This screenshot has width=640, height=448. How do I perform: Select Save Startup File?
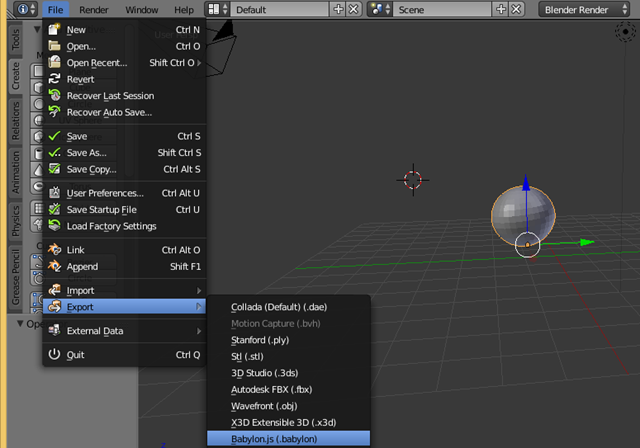(x=124, y=210)
